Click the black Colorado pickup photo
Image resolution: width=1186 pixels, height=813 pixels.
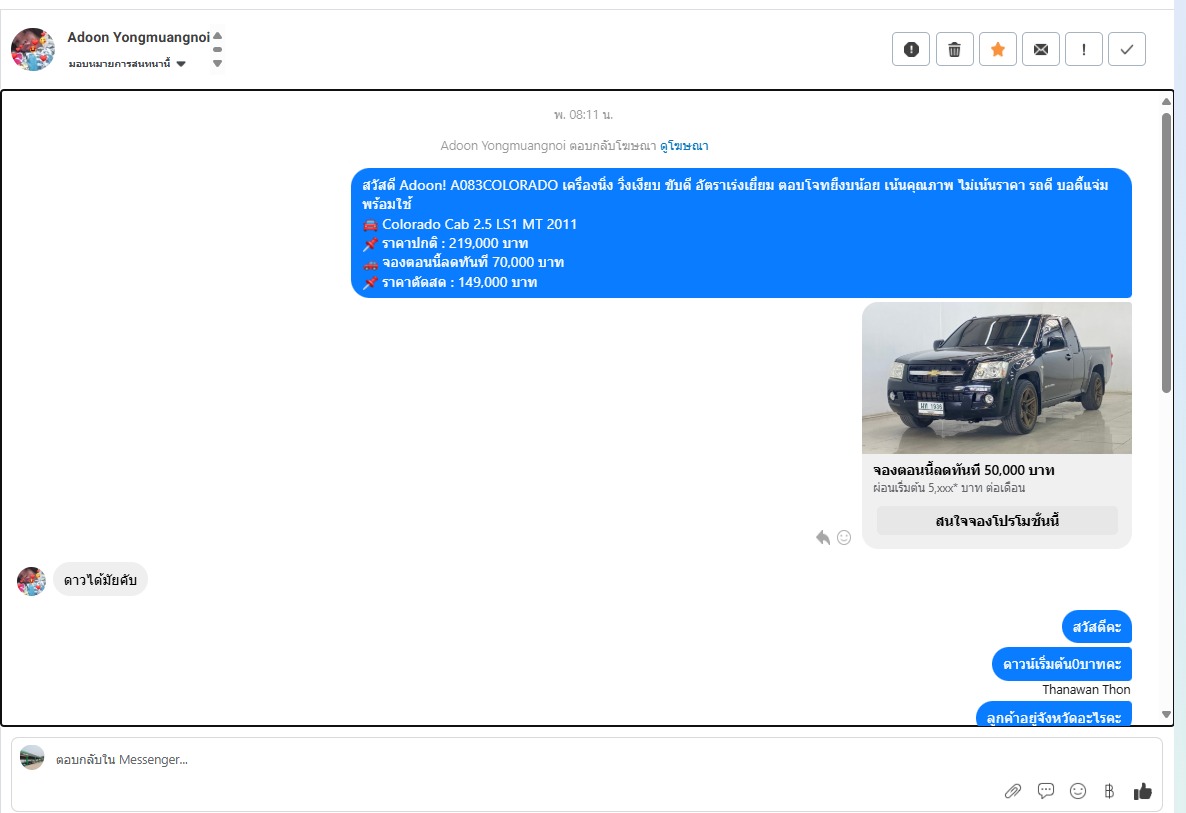click(x=996, y=378)
